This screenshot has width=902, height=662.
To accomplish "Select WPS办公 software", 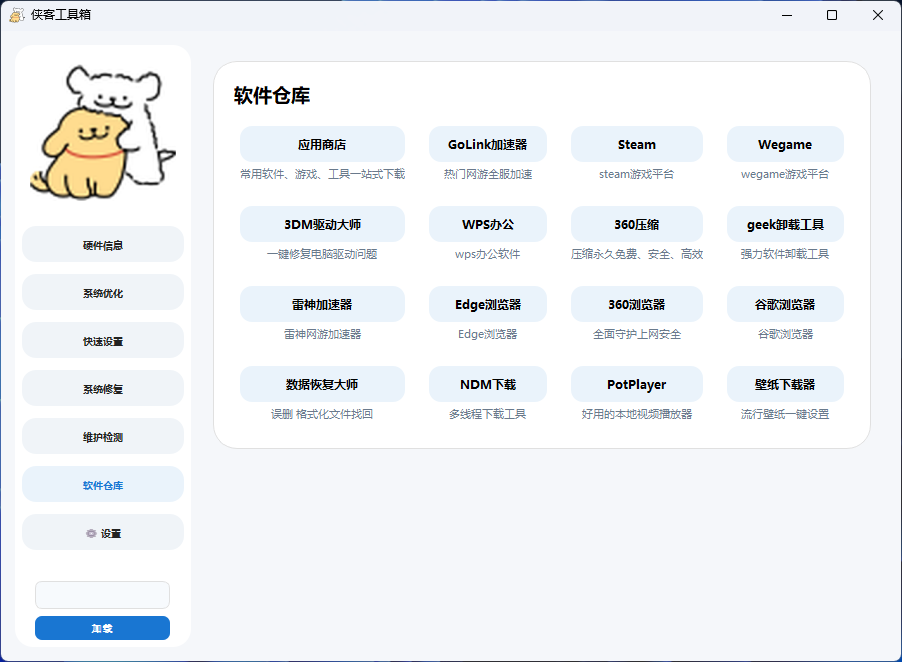I will click(488, 224).
